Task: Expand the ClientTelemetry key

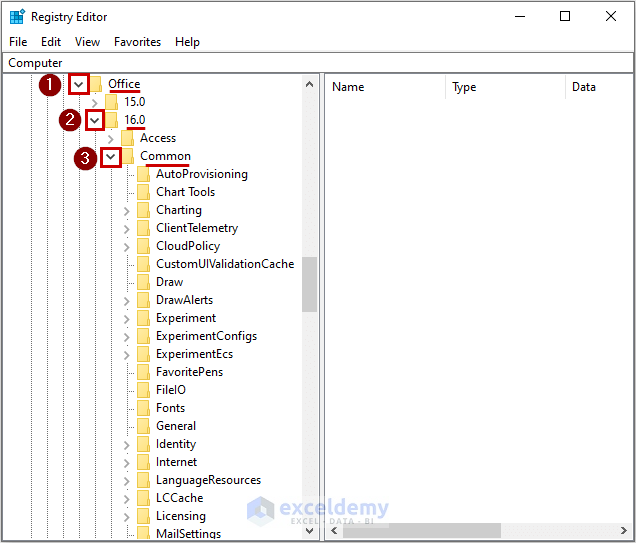Action: (x=127, y=229)
